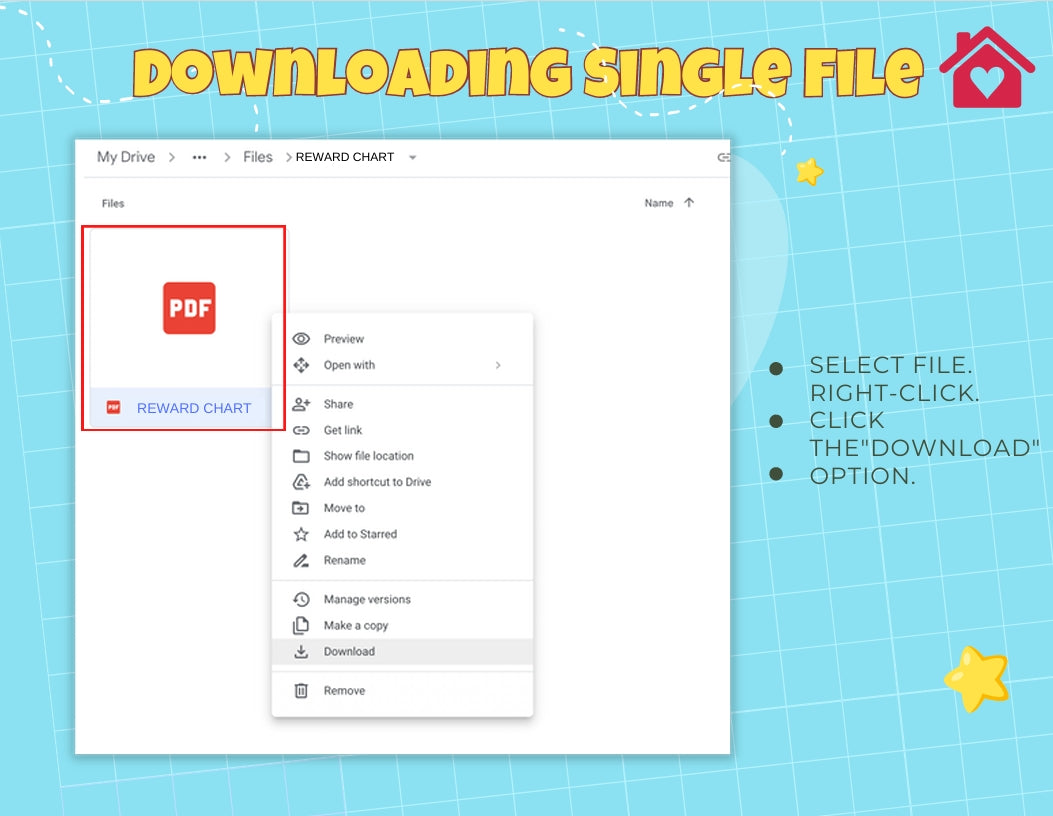The width and height of the screenshot is (1053, 816).
Task: Toggle the Name sort direction arrow
Action: coord(689,203)
